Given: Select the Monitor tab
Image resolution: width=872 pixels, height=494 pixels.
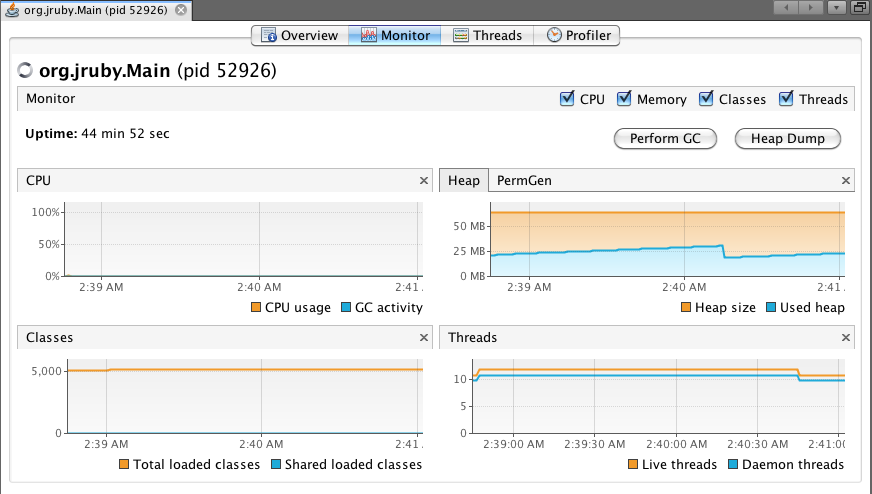Looking at the screenshot, I should click(x=395, y=36).
